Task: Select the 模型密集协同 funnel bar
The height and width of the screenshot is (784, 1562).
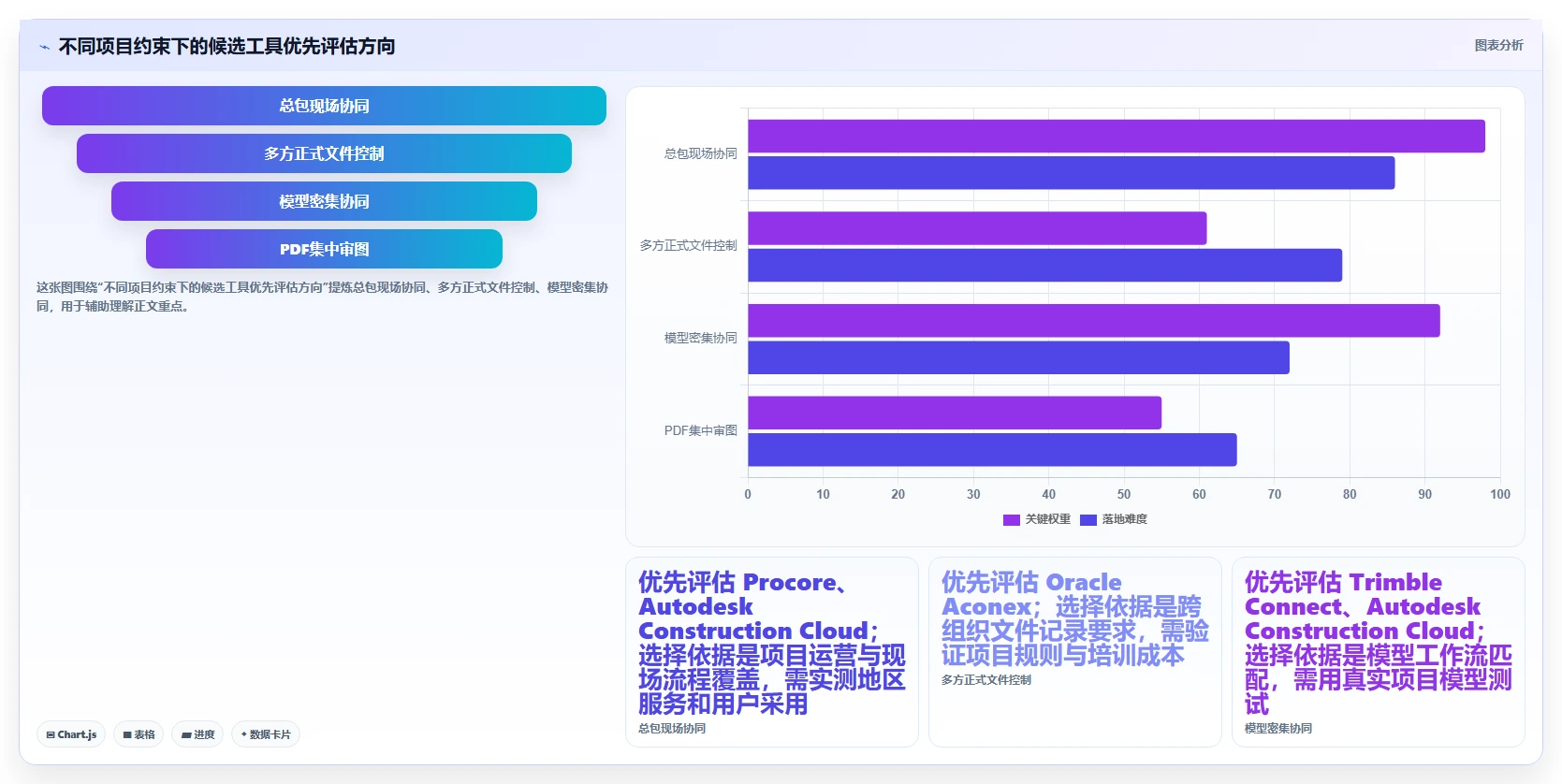Action: click(x=324, y=201)
